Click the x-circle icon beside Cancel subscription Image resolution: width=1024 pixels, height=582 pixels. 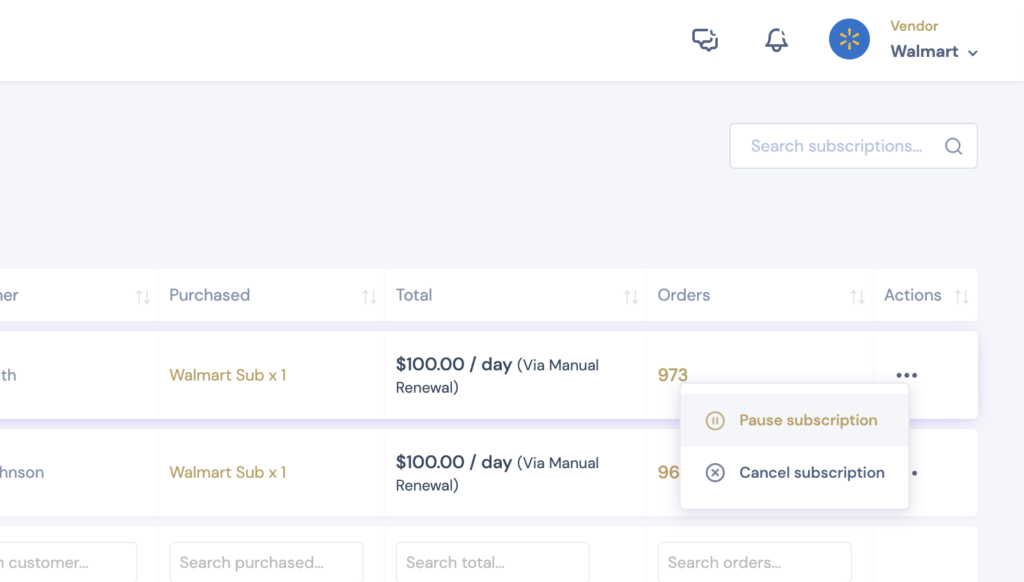click(x=715, y=472)
